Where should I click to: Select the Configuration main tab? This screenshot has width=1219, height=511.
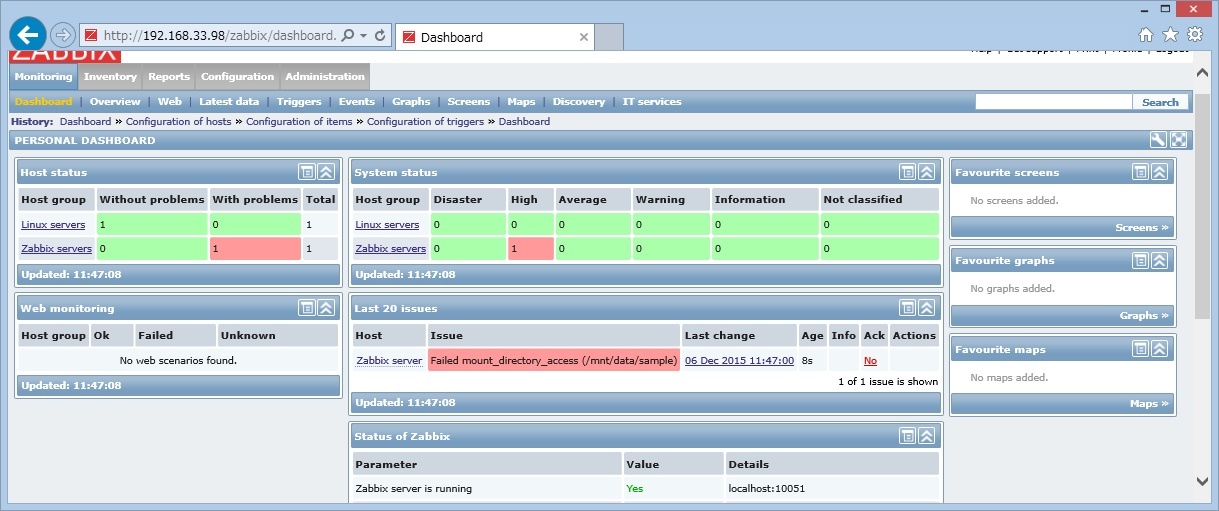(237, 76)
